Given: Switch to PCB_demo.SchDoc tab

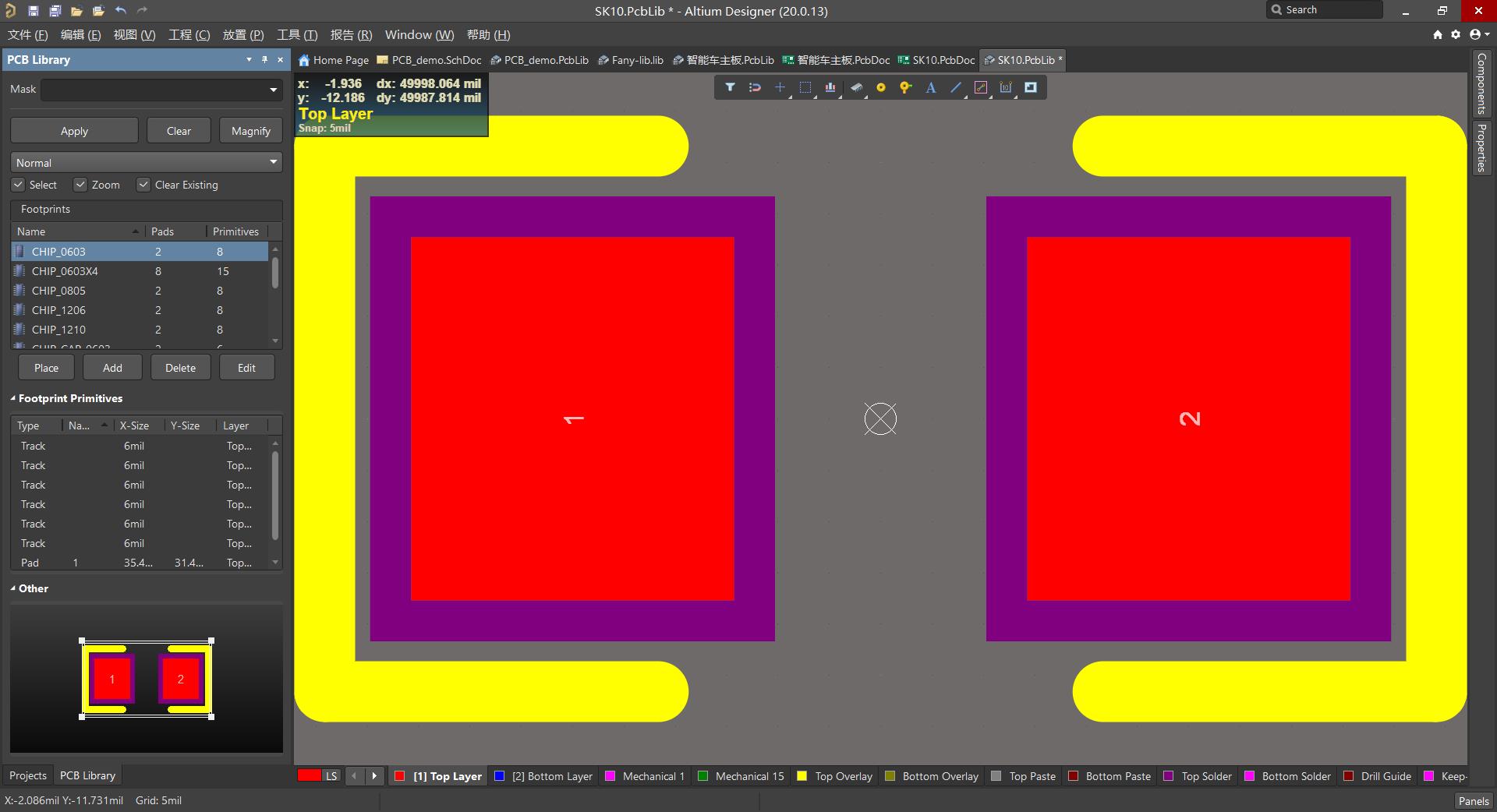Looking at the screenshot, I should point(429,60).
